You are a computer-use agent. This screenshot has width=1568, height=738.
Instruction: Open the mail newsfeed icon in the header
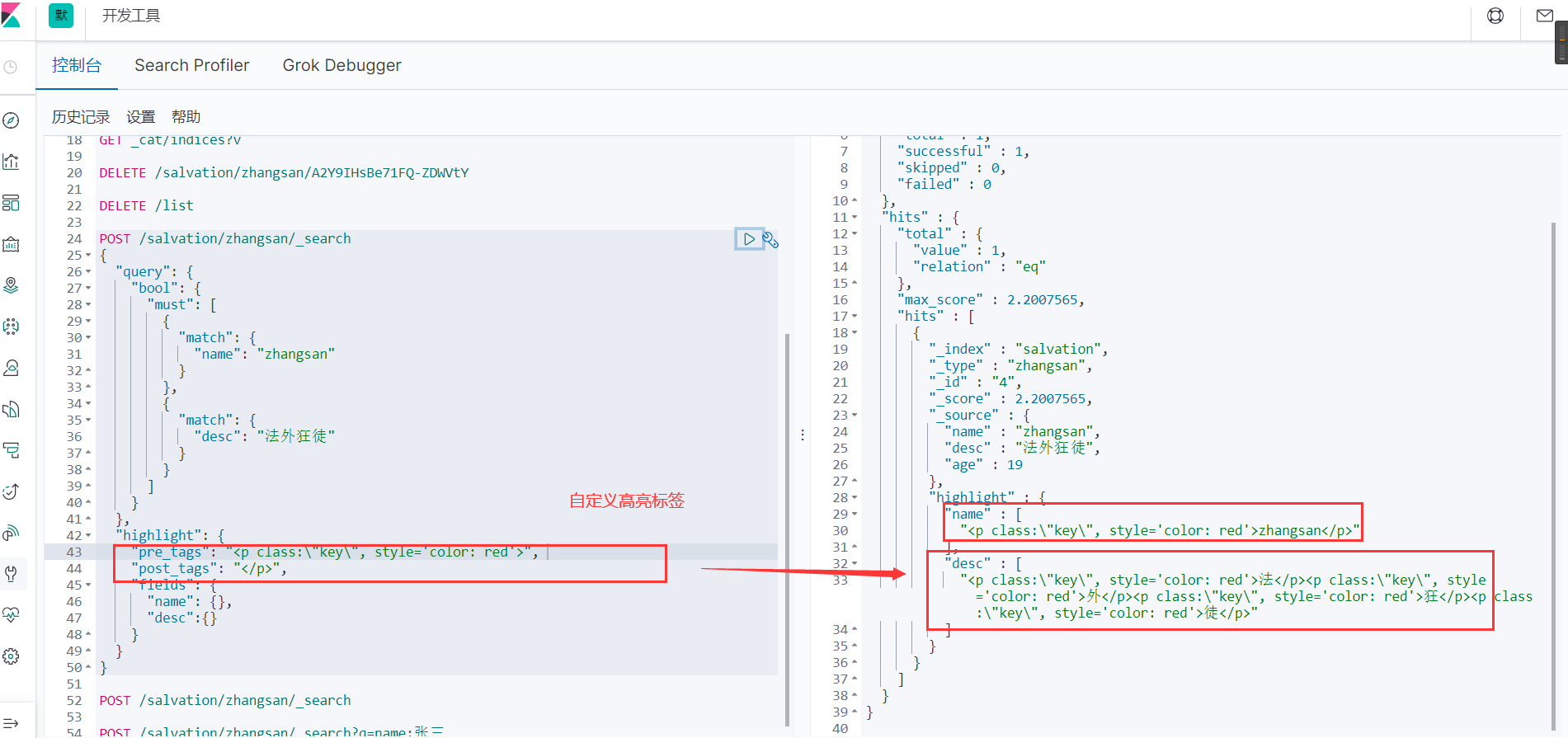coord(1545,16)
